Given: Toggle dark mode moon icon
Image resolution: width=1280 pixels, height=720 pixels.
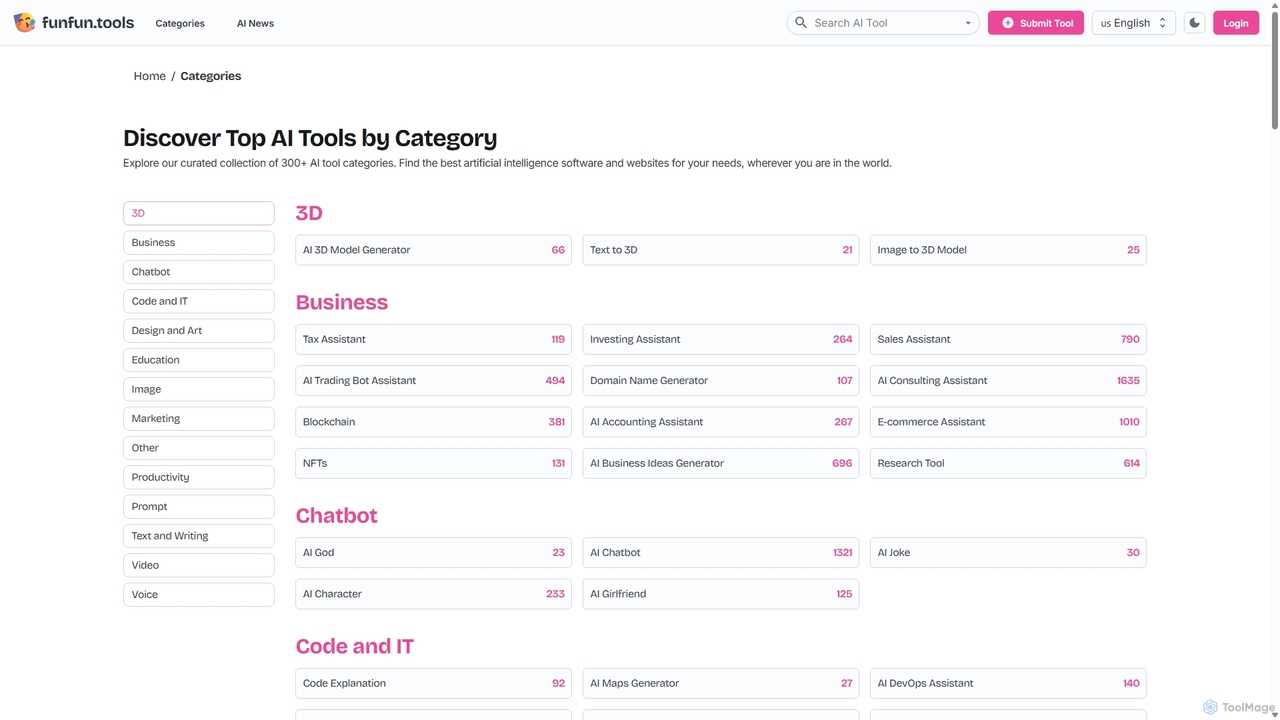Looking at the screenshot, I should tap(1194, 23).
